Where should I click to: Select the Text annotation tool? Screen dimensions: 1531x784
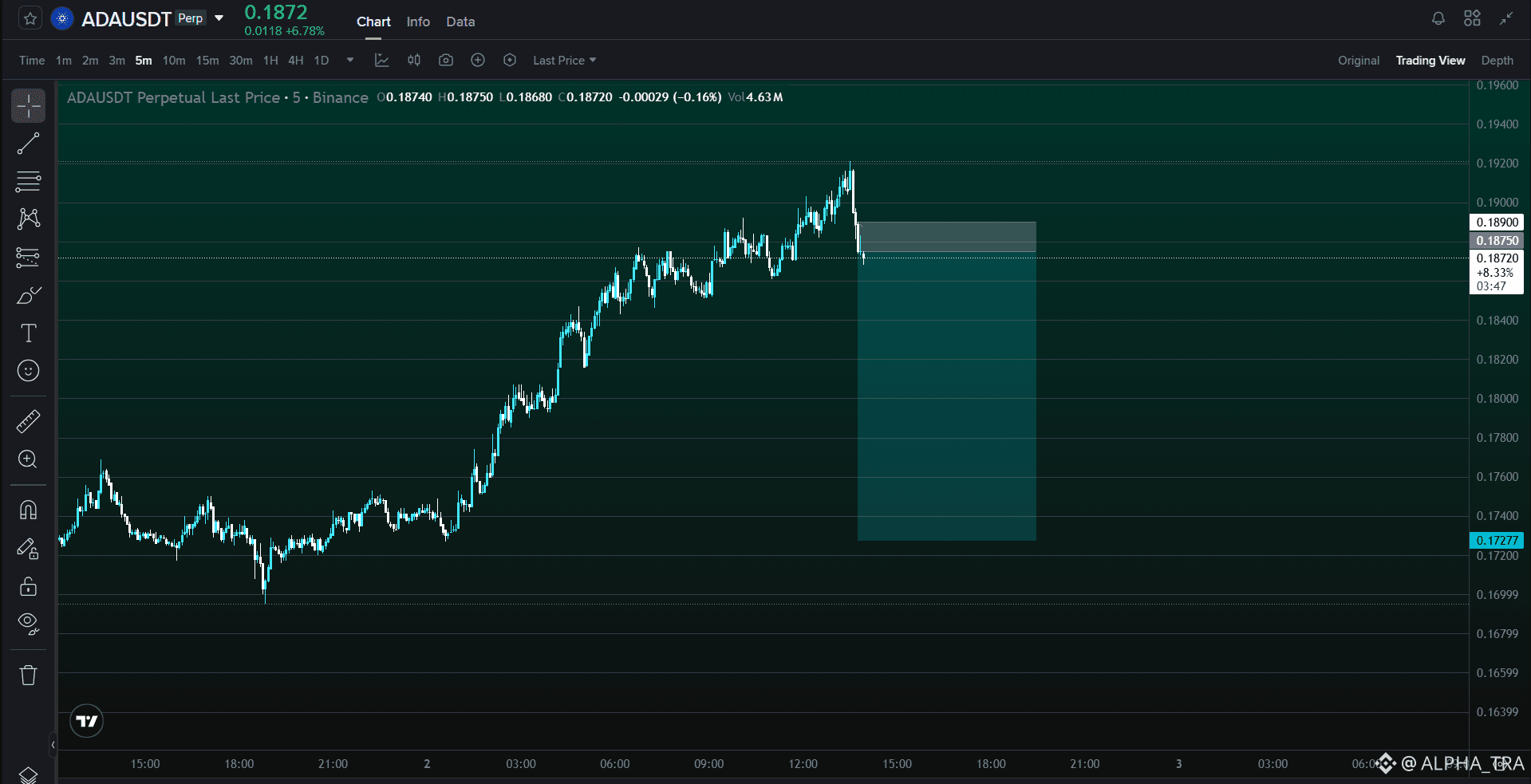coord(29,333)
